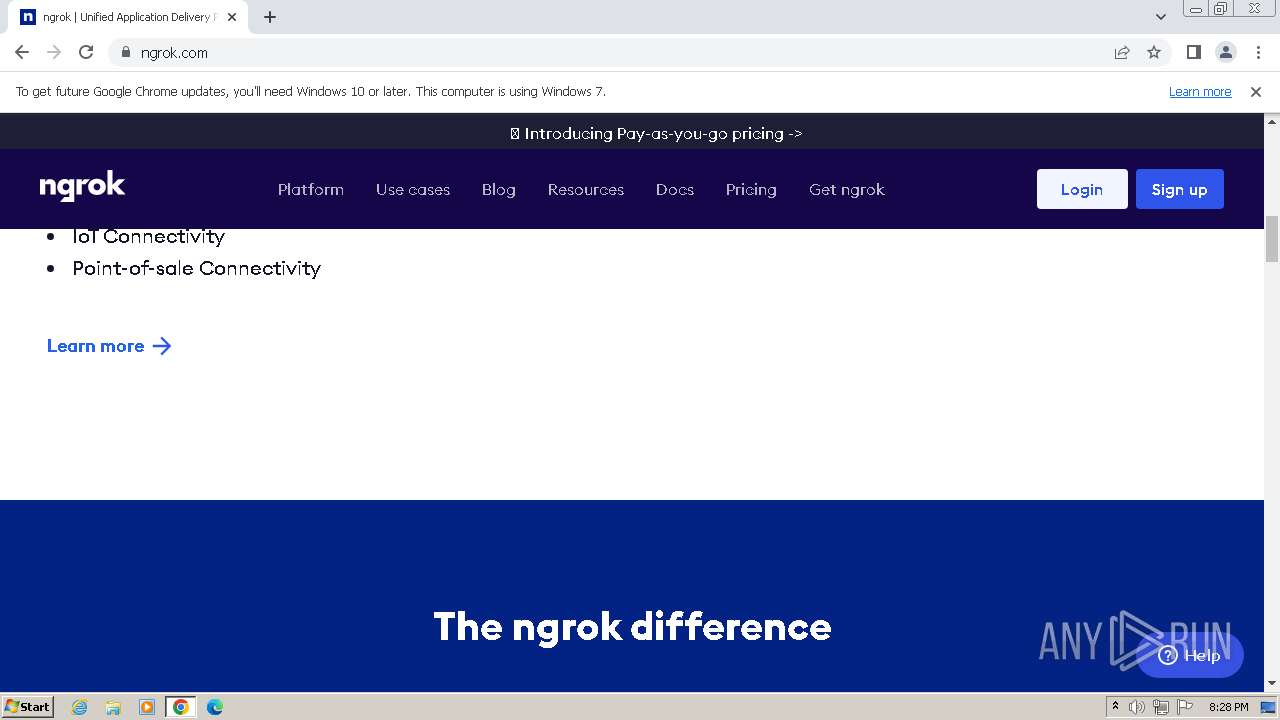Image resolution: width=1280 pixels, height=720 pixels.
Task: Open the Help chat widget
Action: [x=1190, y=655]
